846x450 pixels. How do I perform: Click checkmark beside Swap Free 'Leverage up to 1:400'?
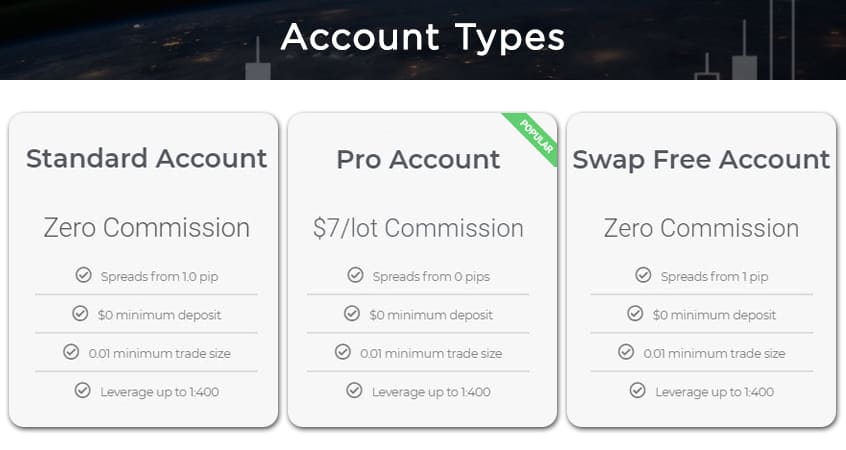pos(637,390)
